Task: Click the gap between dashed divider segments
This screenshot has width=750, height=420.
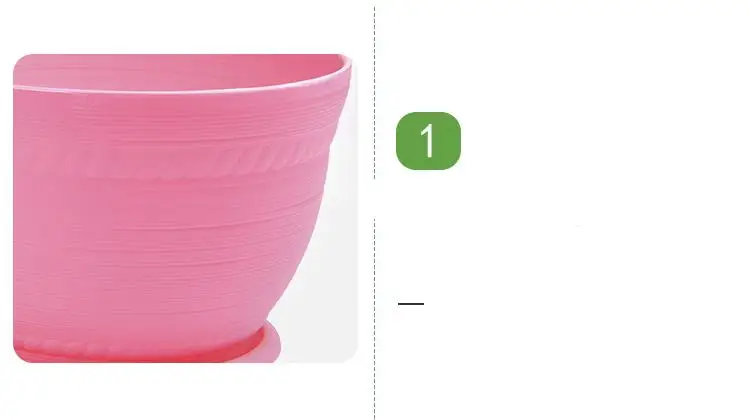Action: pos(375,199)
